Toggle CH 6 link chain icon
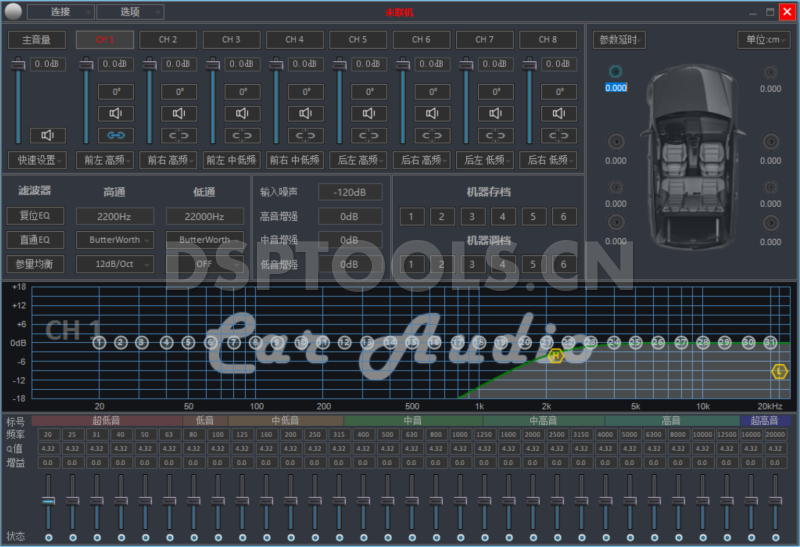Screen dimensions: 800x547 [x=432, y=135]
